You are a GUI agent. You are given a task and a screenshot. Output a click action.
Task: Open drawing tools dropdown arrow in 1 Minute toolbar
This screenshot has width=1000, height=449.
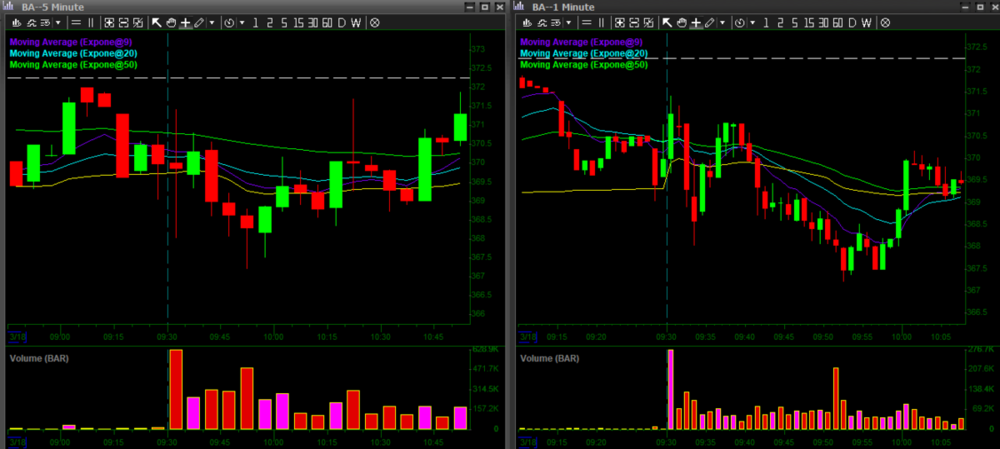[x=720, y=22]
